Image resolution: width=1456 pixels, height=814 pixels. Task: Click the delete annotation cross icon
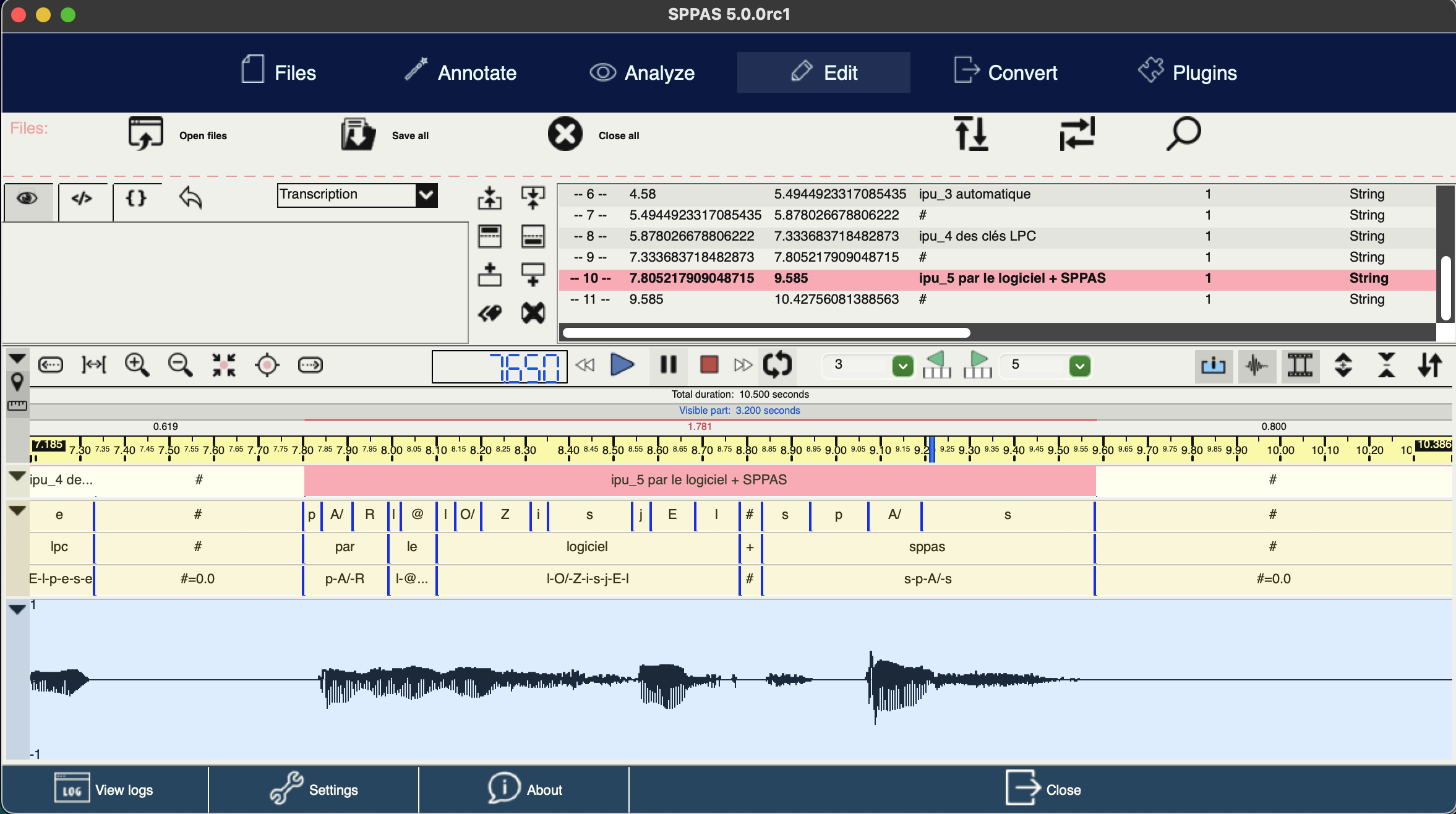(533, 313)
